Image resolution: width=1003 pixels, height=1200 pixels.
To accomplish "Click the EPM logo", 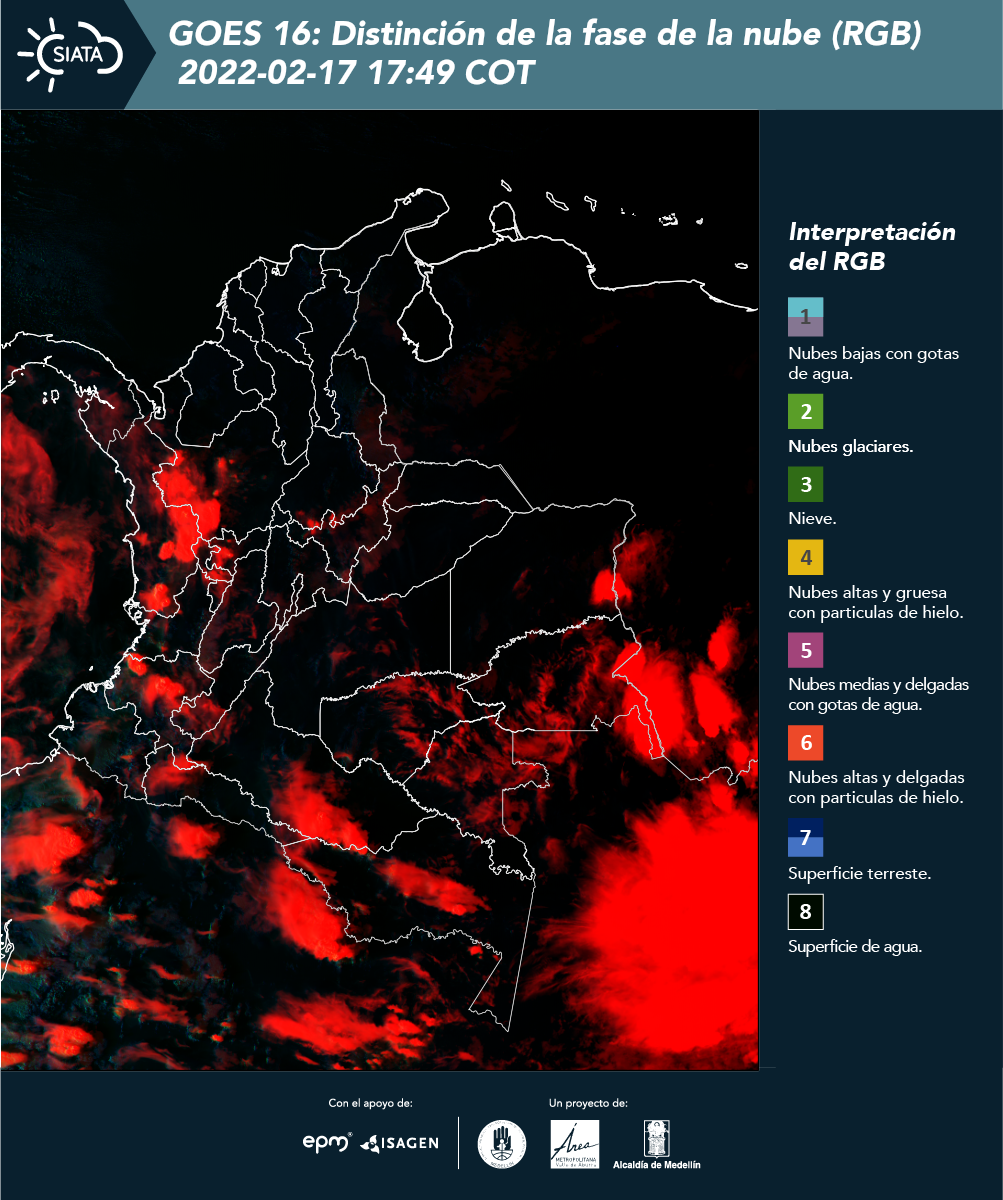I will point(327,1142).
